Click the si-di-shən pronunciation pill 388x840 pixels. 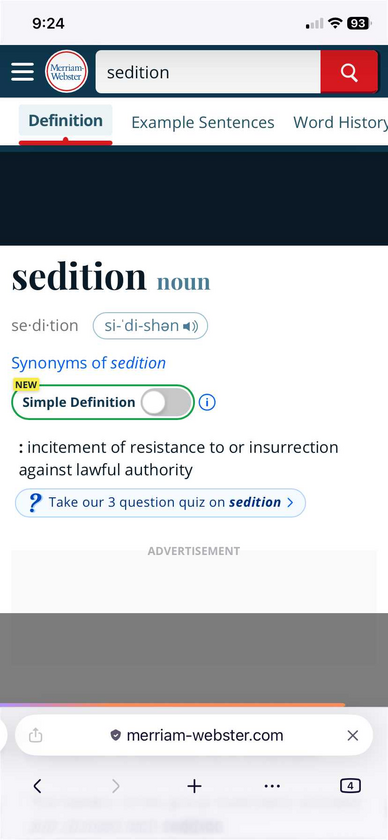[150, 326]
